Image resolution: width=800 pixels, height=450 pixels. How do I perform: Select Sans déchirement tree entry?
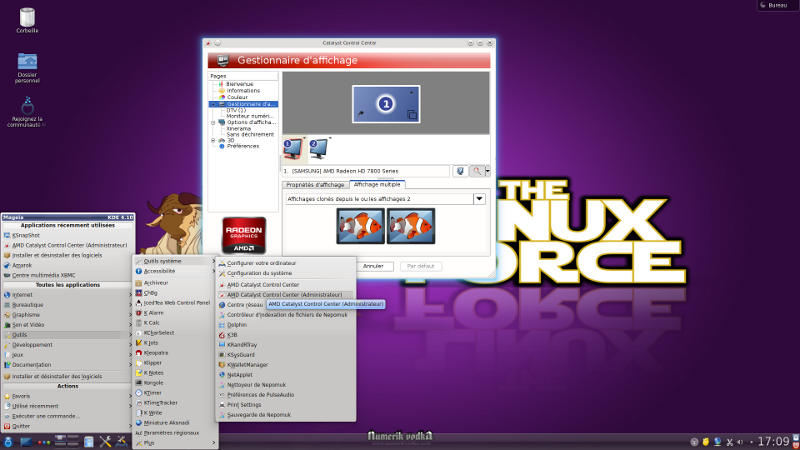pos(250,135)
